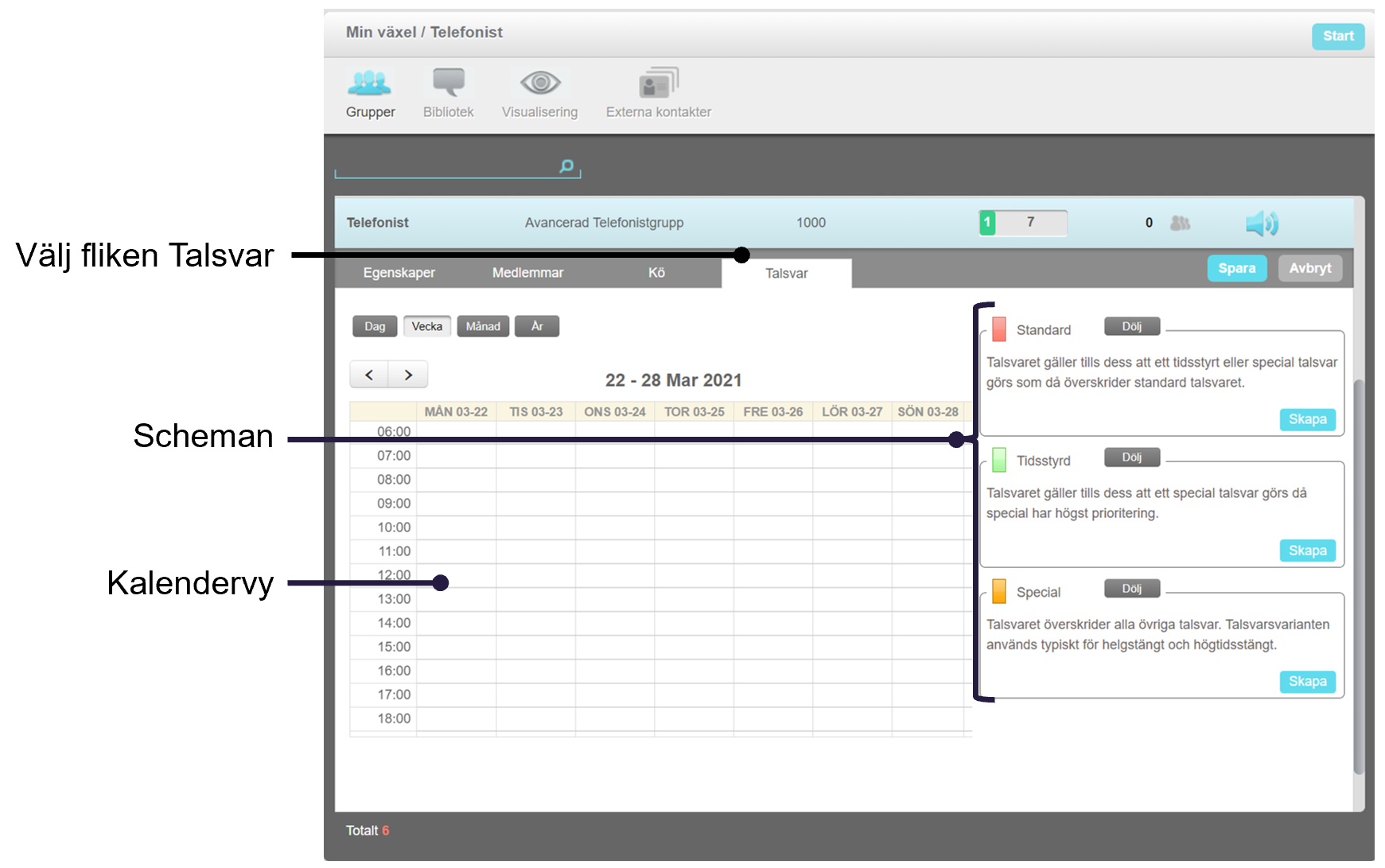
Task: Select the Talsvar tab
Action: point(787,273)
